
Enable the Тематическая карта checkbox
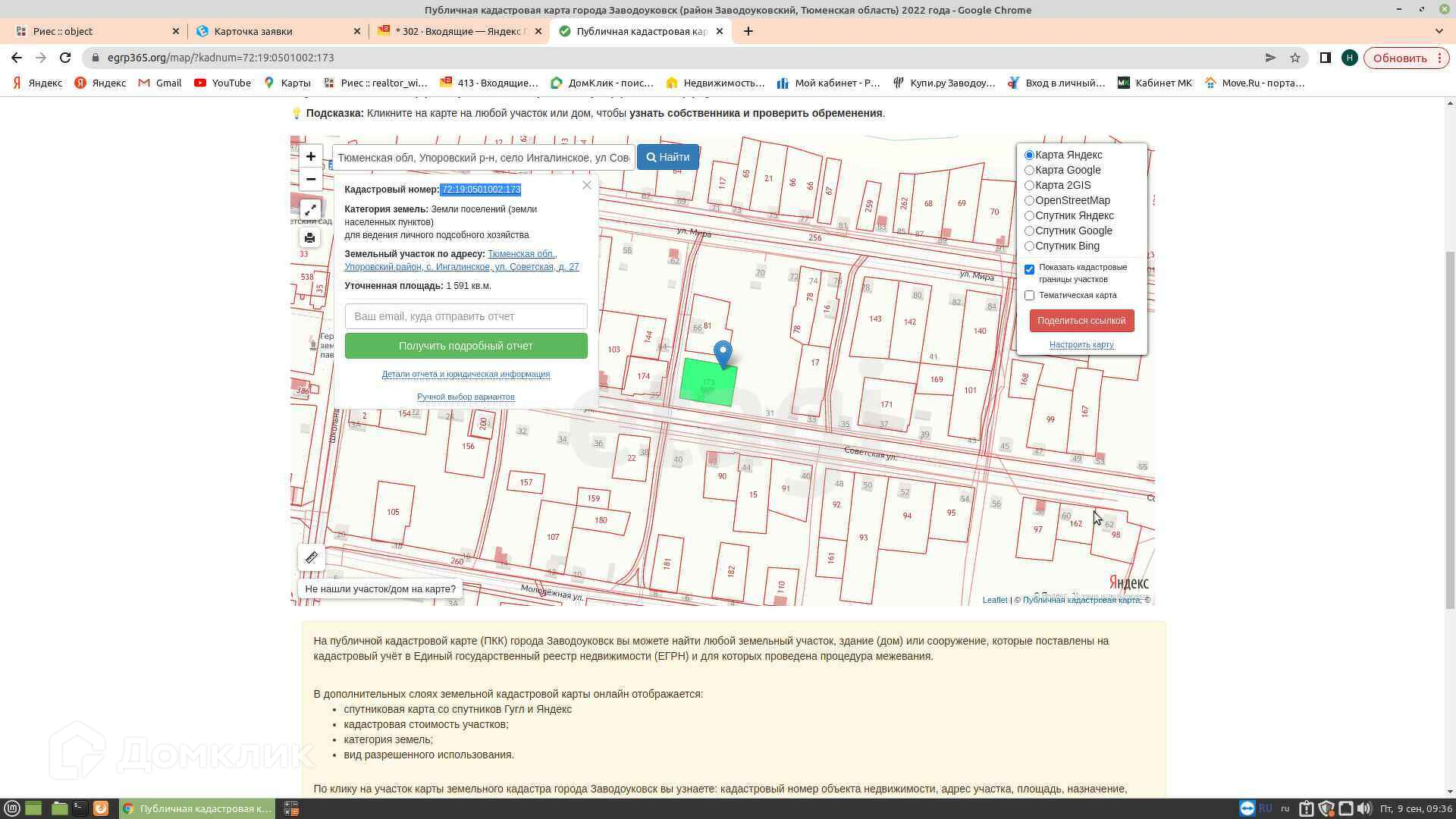tap(1029, 296)
